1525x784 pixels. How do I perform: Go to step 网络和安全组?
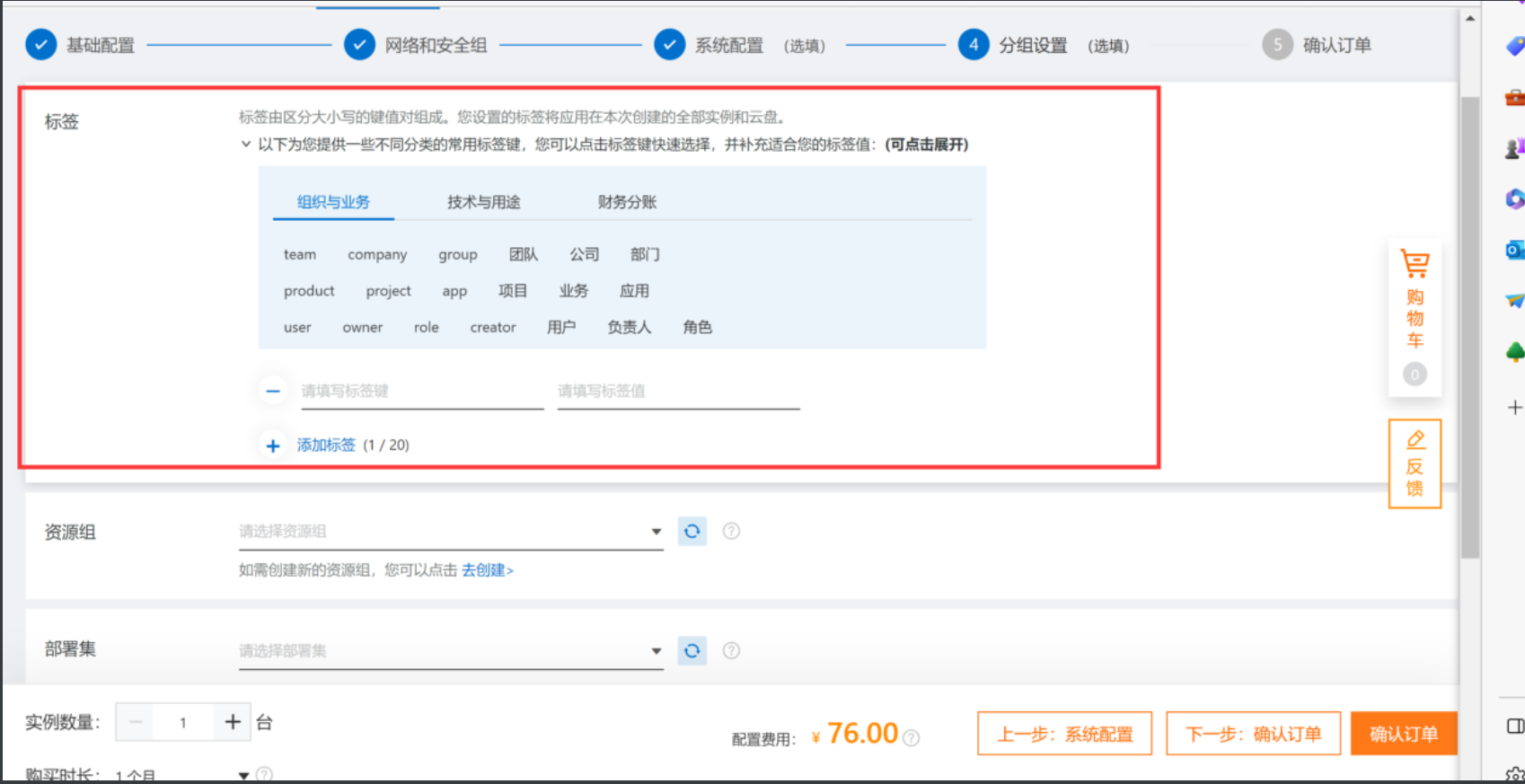416,45
